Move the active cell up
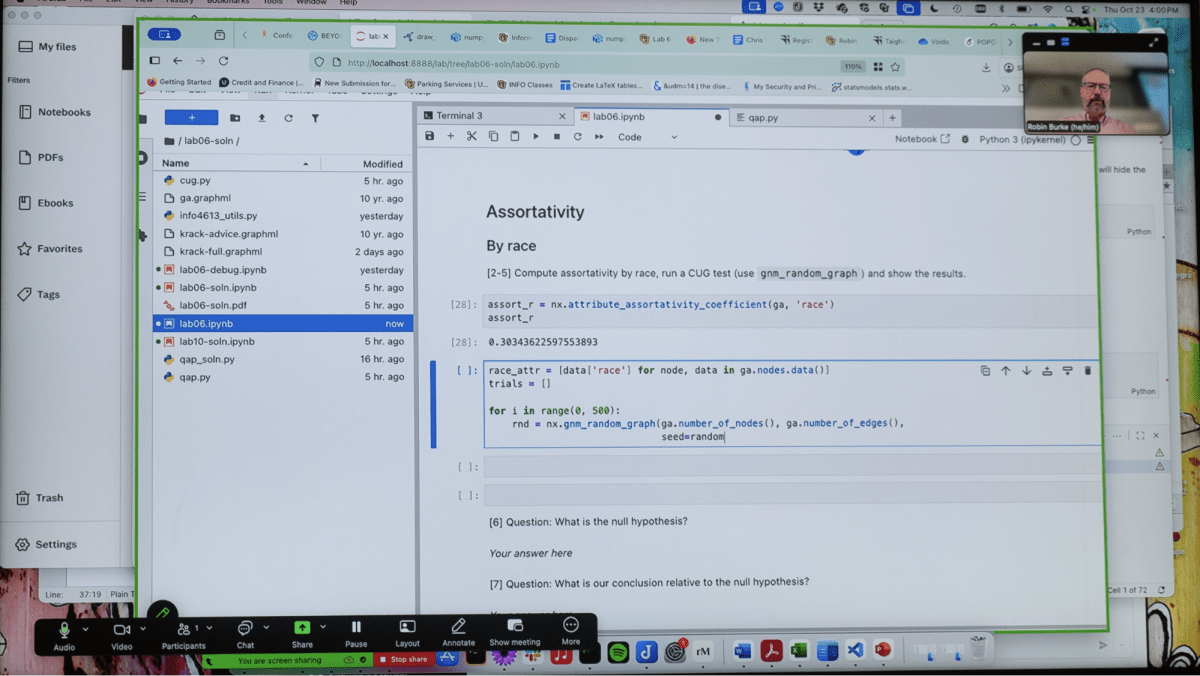The image size is (1200, 676). point(1006,371)
